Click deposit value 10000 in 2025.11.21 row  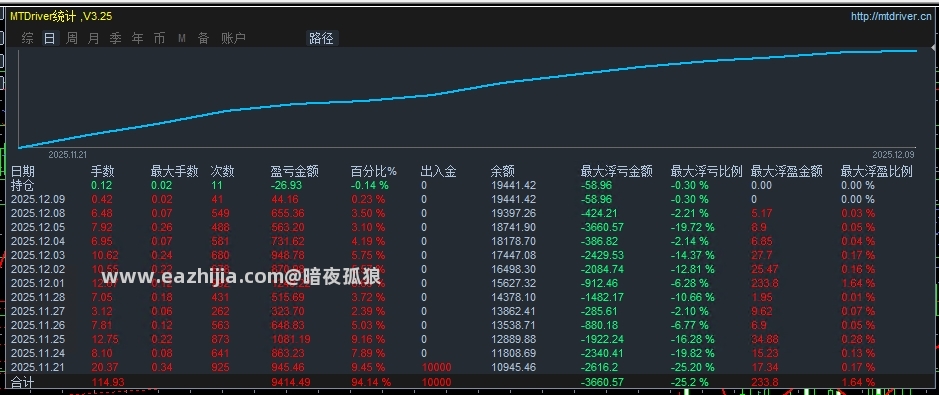tap(436, 367)
